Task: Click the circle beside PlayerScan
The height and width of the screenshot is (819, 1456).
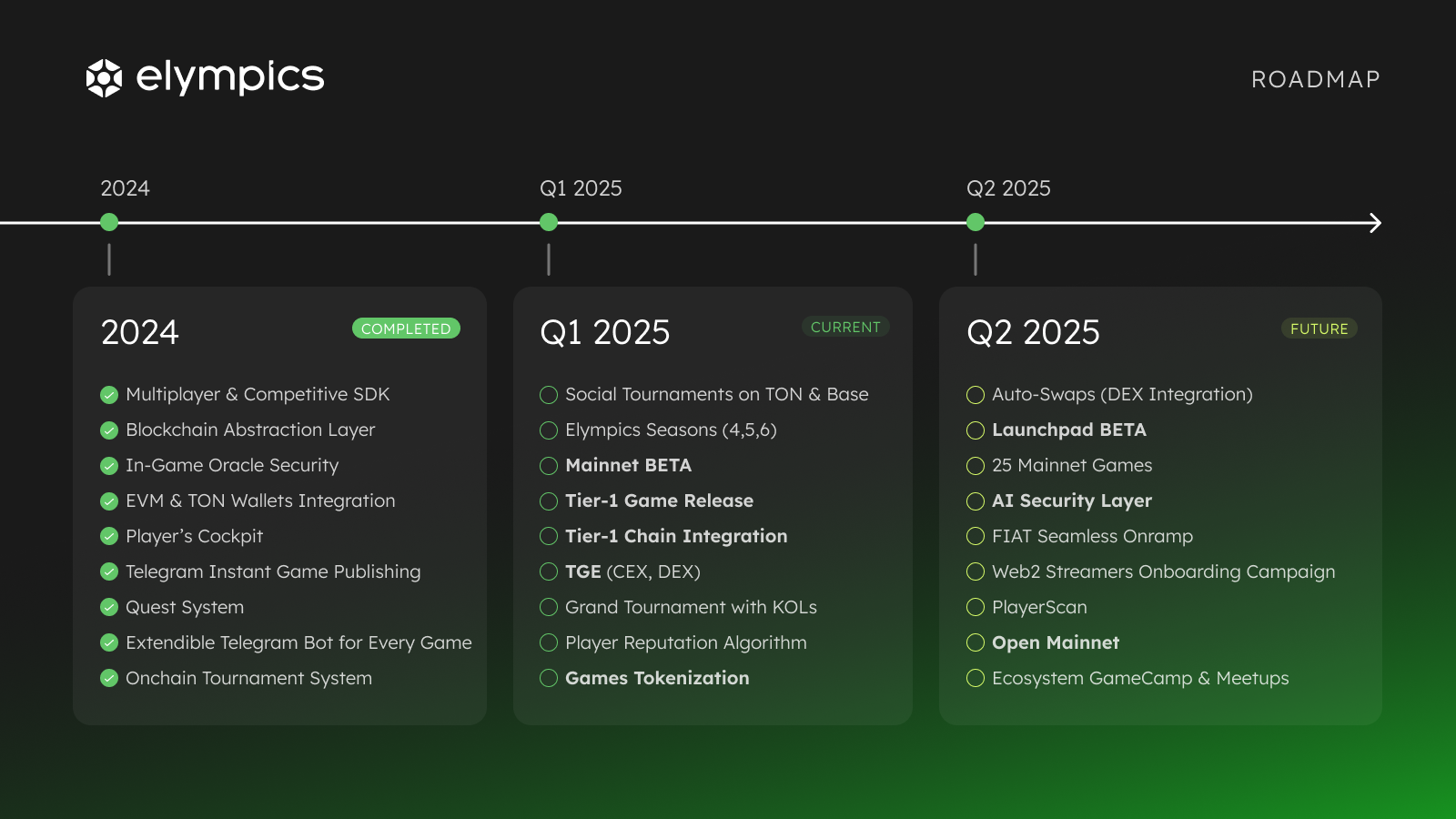Action: point(976,608)
